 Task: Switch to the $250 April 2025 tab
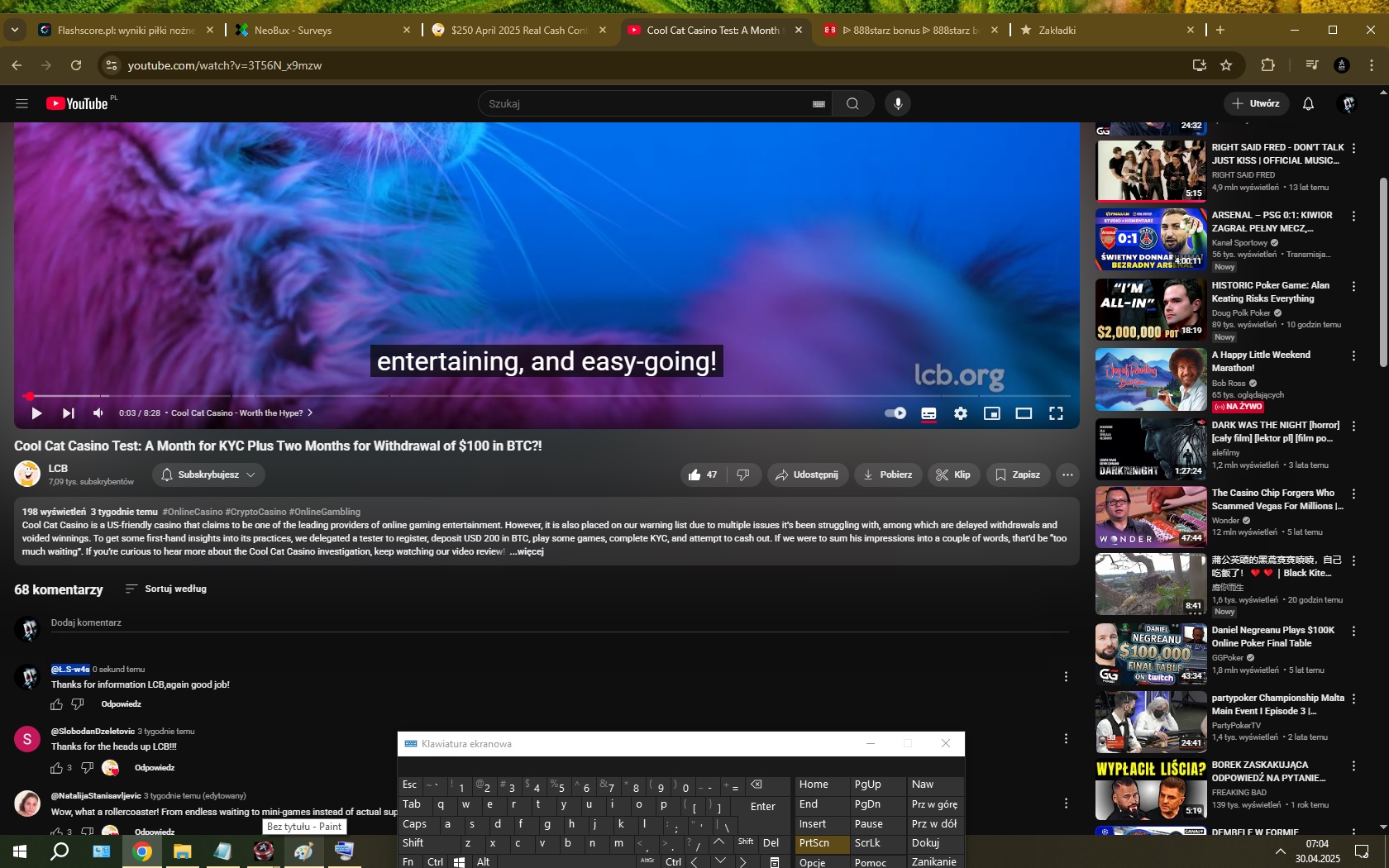[x=519, y=30]
